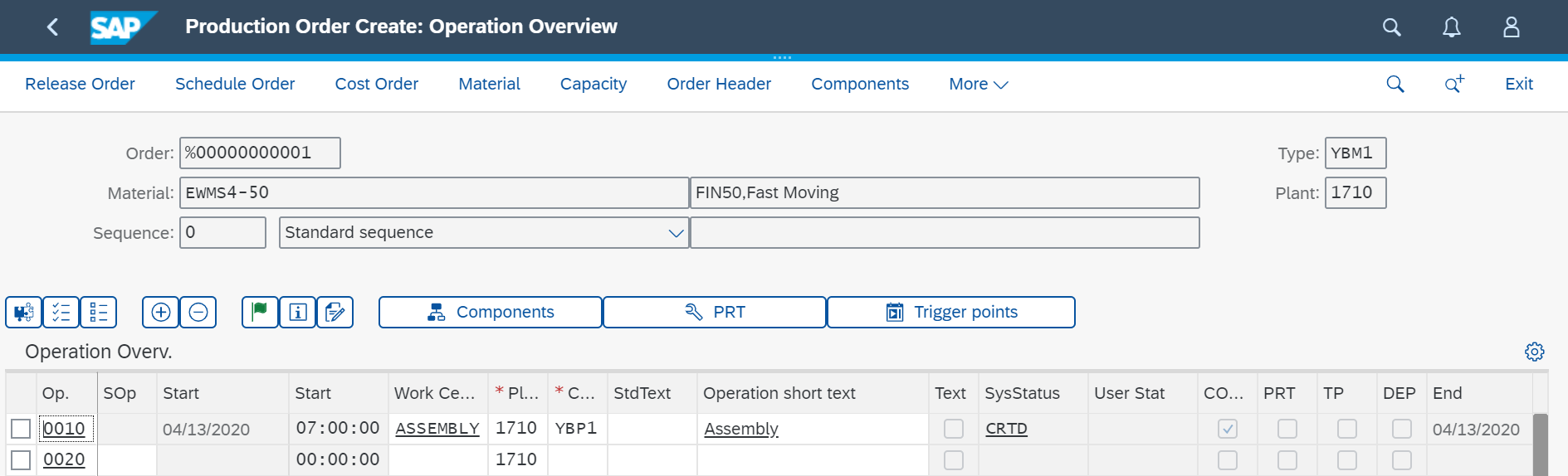Click the toolbar find magnifier icon
The height and width of the screenshot is (476, 1568).
click(1395, 84)
